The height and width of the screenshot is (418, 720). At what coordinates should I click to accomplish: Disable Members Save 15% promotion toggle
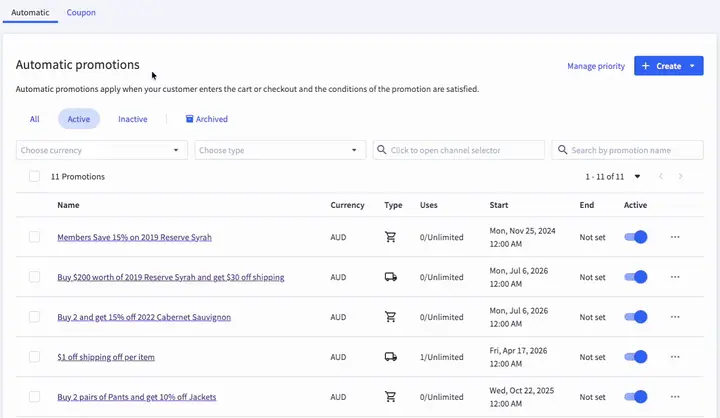pyautogui.click(x=636, y=237)
